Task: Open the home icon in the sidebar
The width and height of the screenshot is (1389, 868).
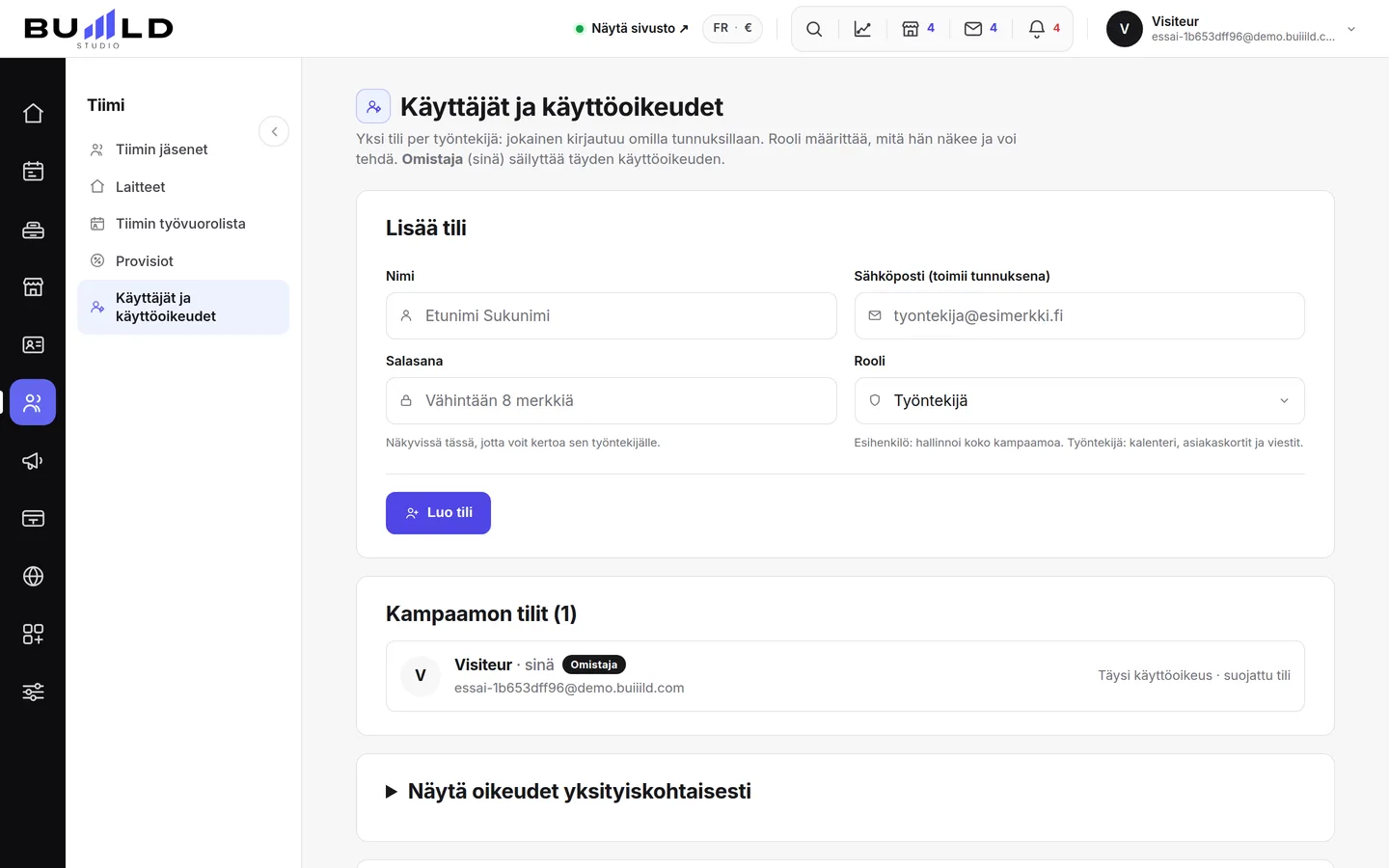Action: (33, 113)
